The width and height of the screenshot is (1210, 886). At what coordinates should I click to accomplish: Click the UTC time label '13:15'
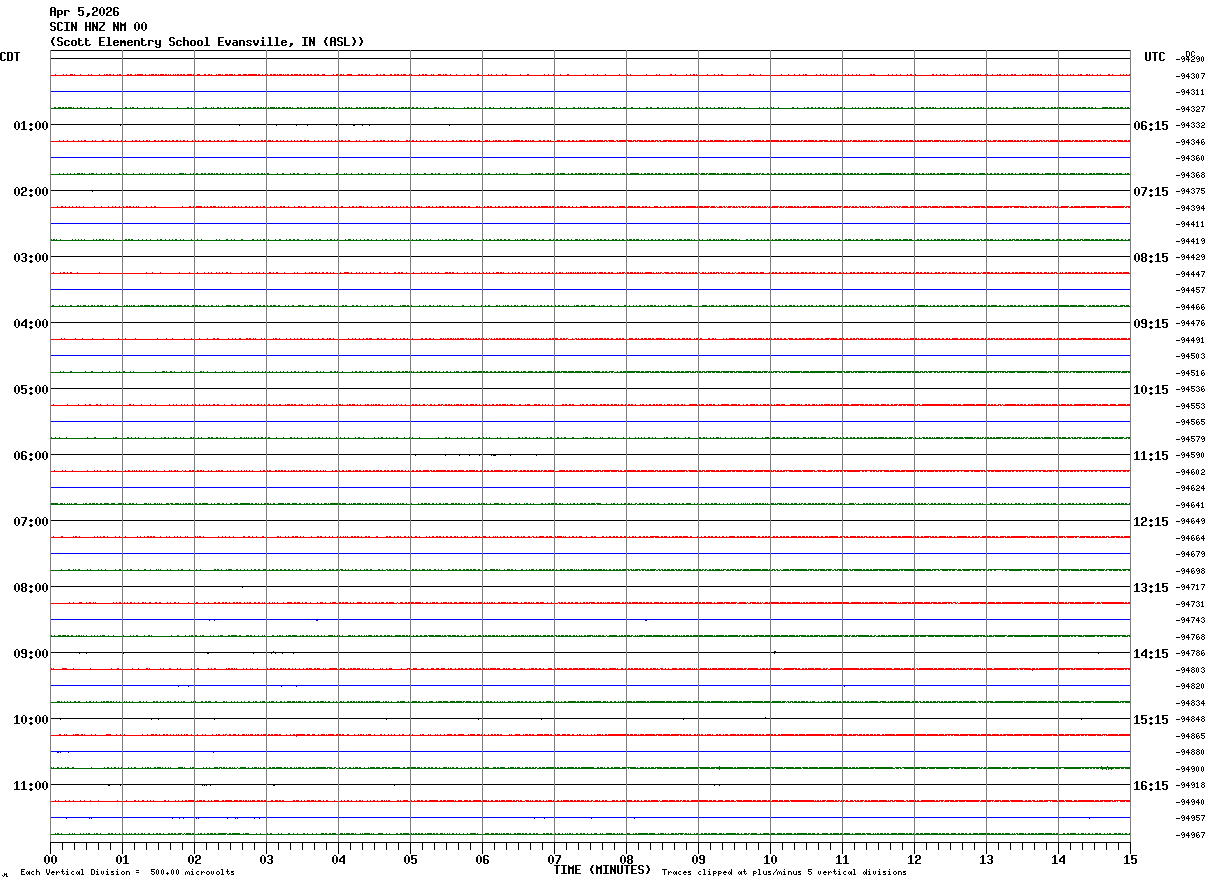click(1151, 588)
